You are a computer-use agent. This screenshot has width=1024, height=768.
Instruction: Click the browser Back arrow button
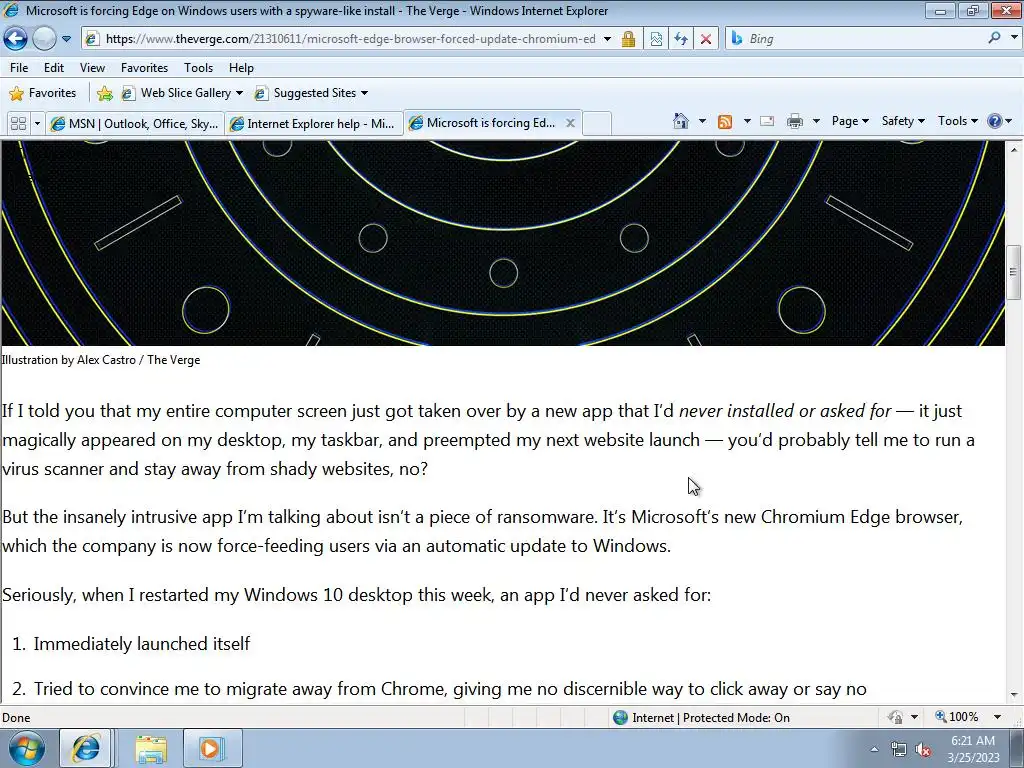(x=16, y=39)
